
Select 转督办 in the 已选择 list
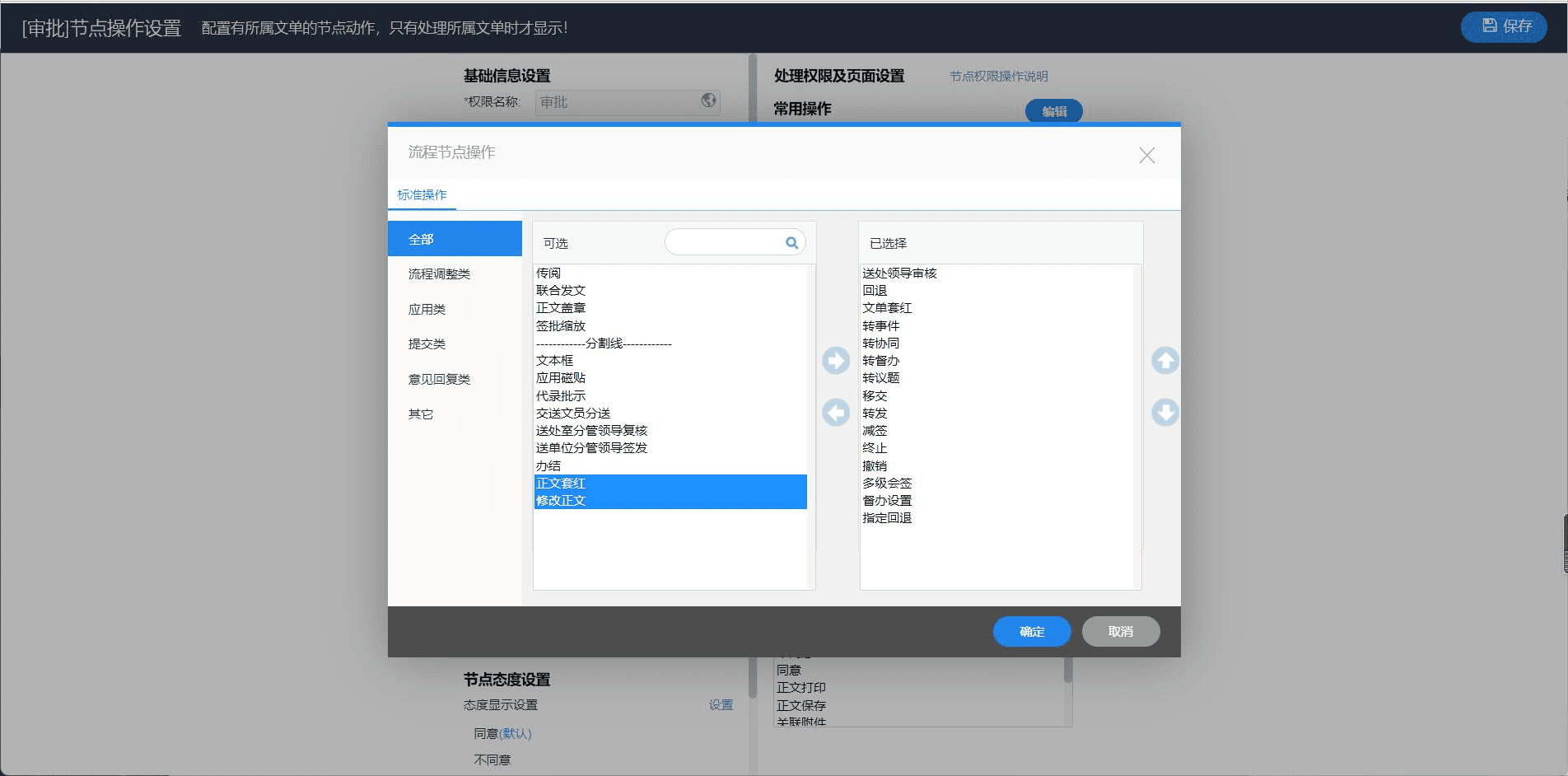click(997, 361)
